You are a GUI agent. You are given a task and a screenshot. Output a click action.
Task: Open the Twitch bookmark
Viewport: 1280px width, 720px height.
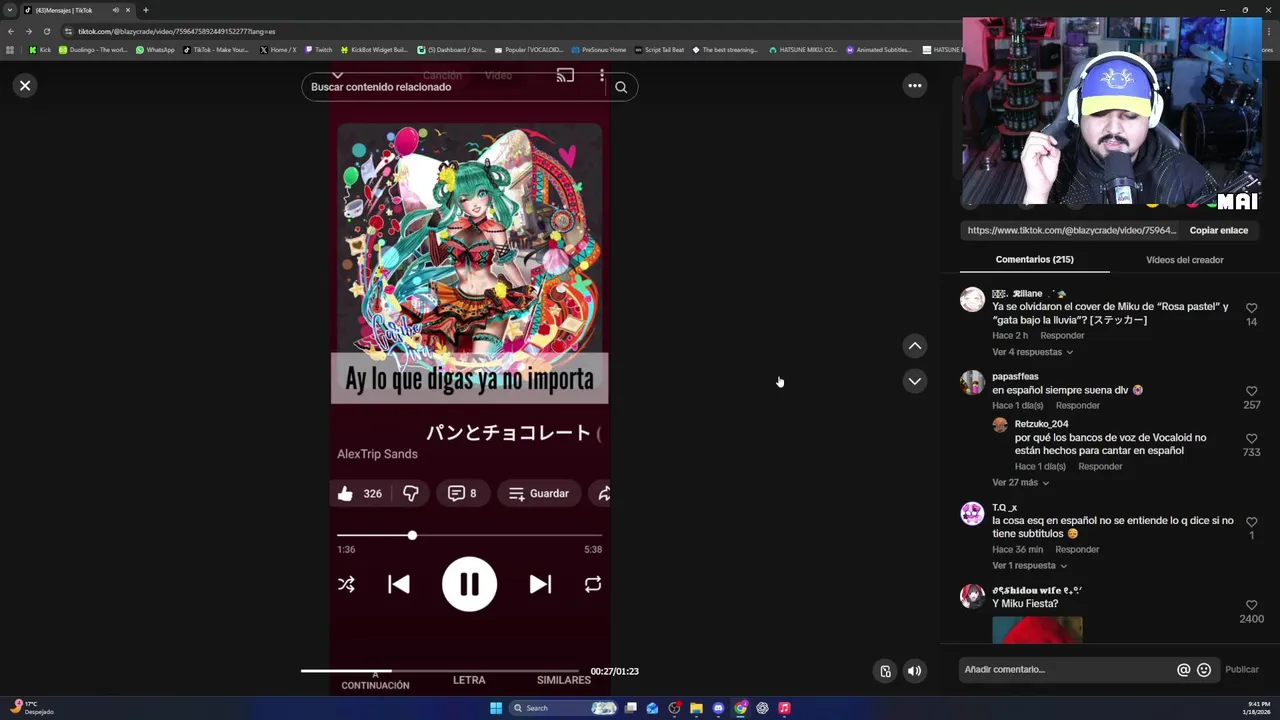coord(318,50)
